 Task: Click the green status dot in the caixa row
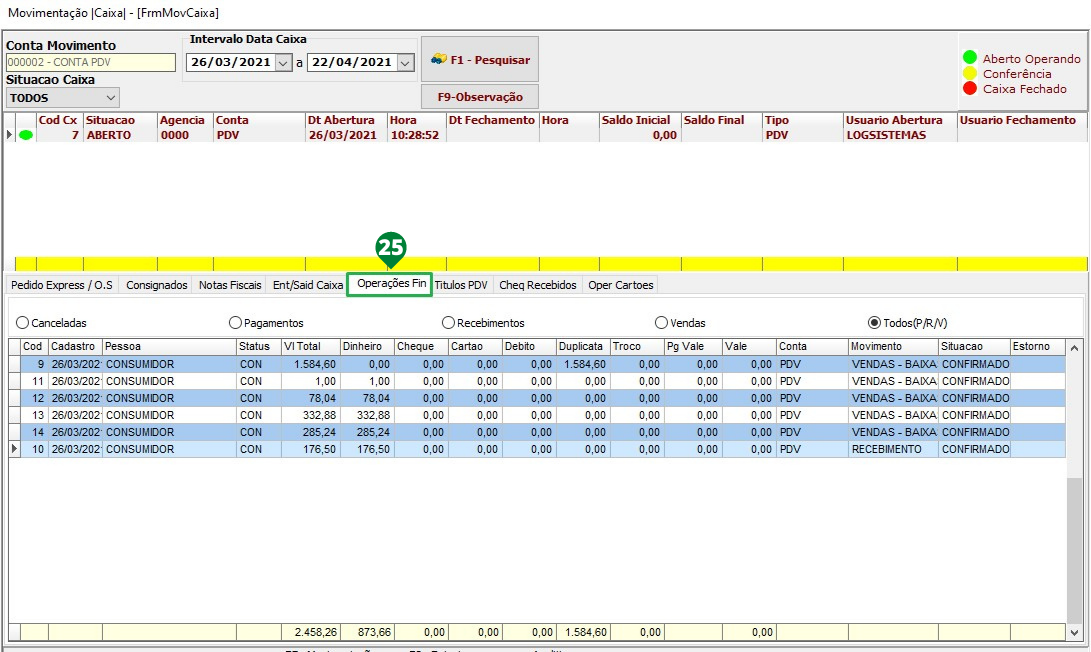(x=26, y=135)
